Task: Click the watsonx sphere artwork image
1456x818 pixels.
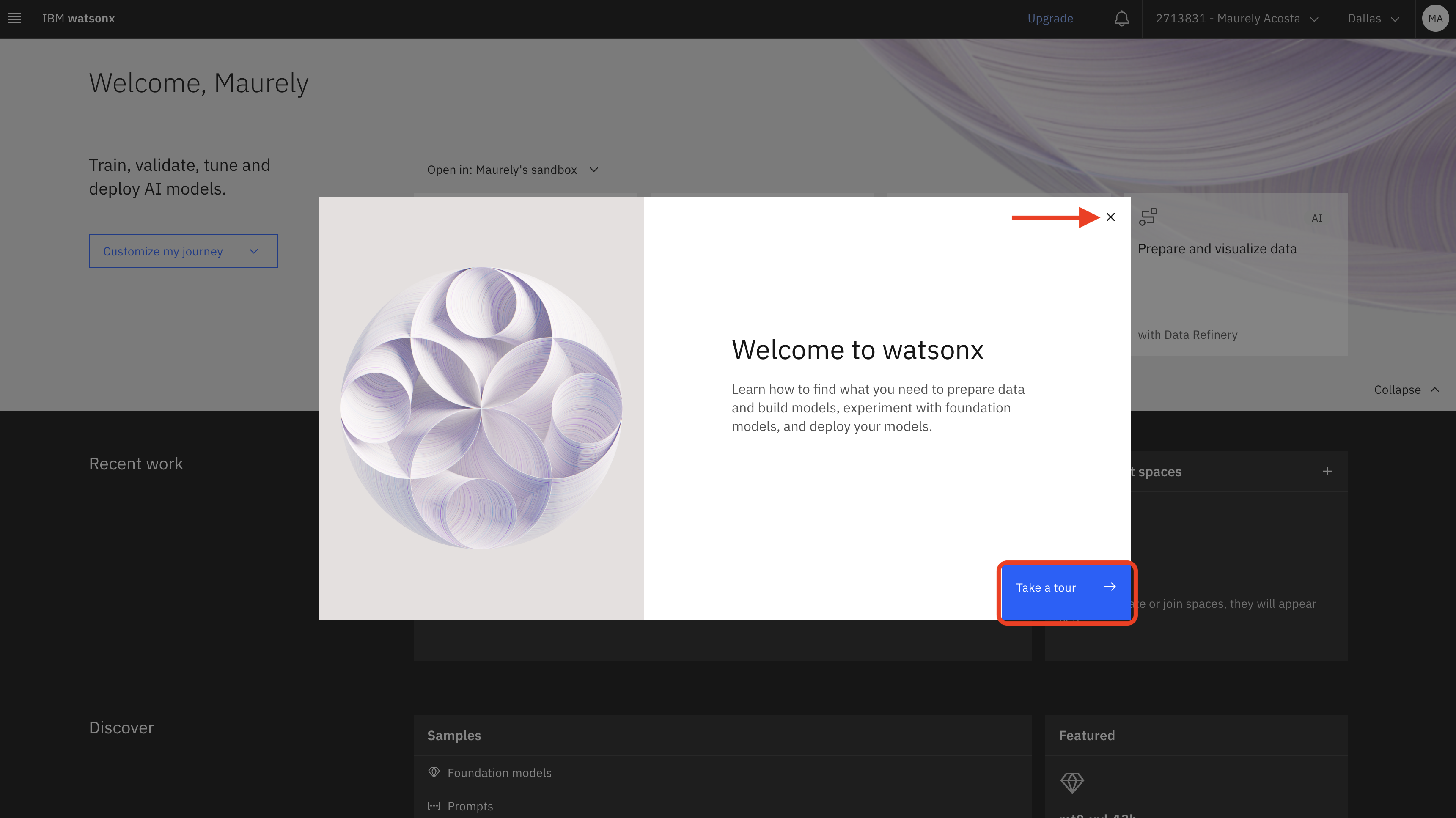Action: click(481, 408)
